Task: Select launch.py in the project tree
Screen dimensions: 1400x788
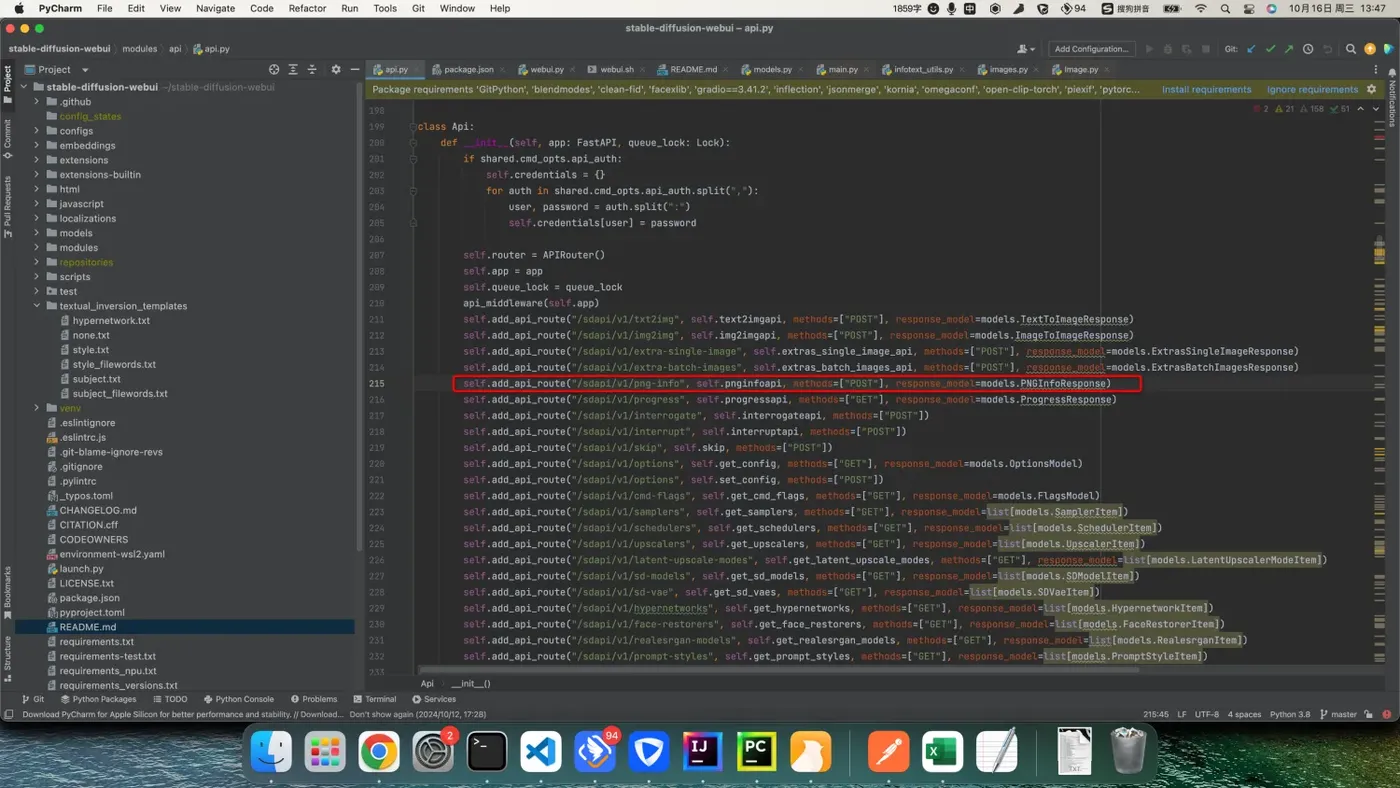Action: click(81, 569)
